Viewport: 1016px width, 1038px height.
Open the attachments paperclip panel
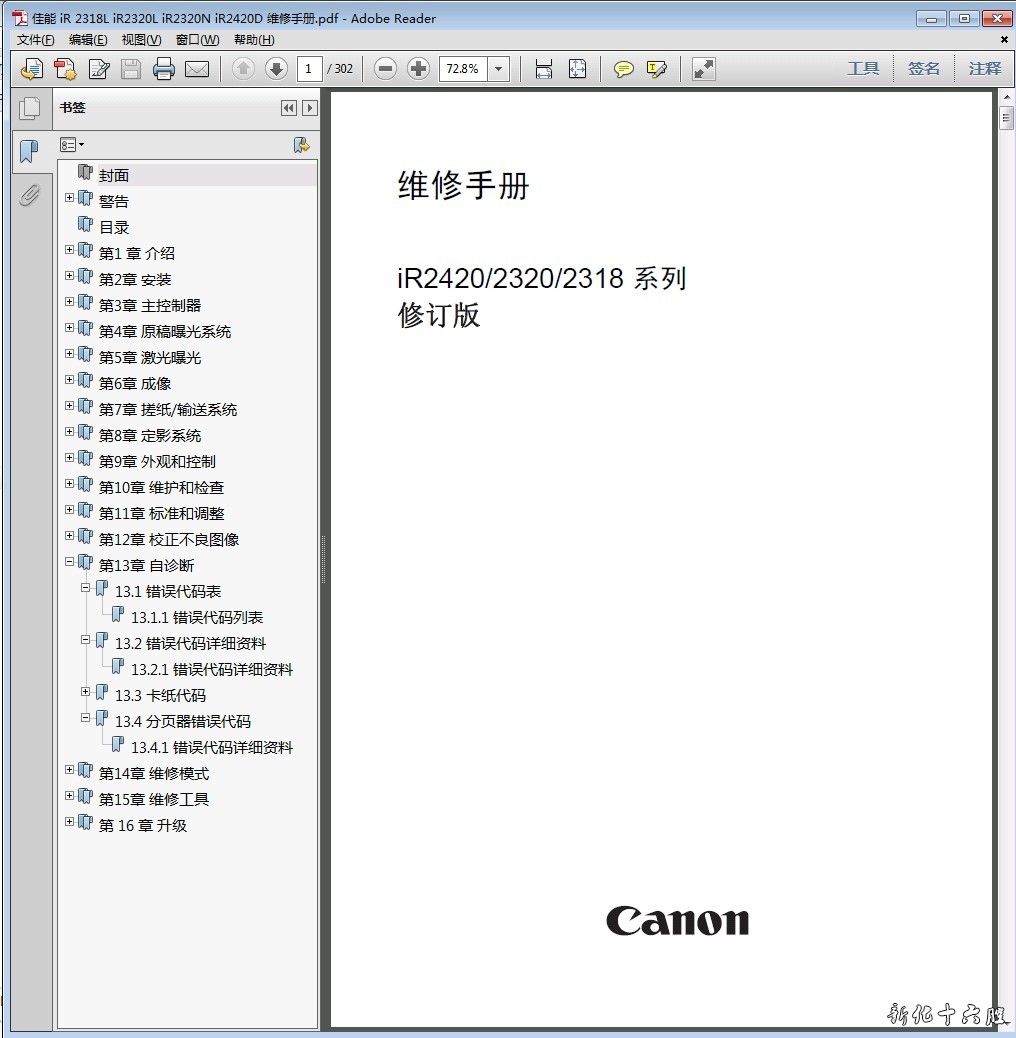pyautogui.click(x=30, y=195)
